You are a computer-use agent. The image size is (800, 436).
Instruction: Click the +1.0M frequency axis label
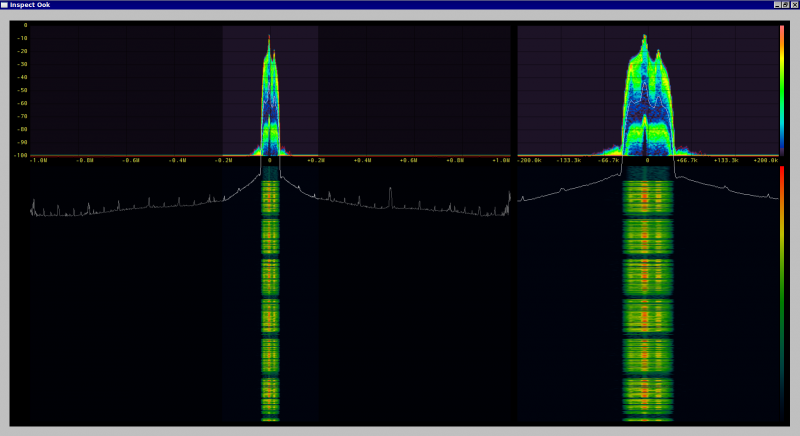pyautogui.click(x=500, y=160)
